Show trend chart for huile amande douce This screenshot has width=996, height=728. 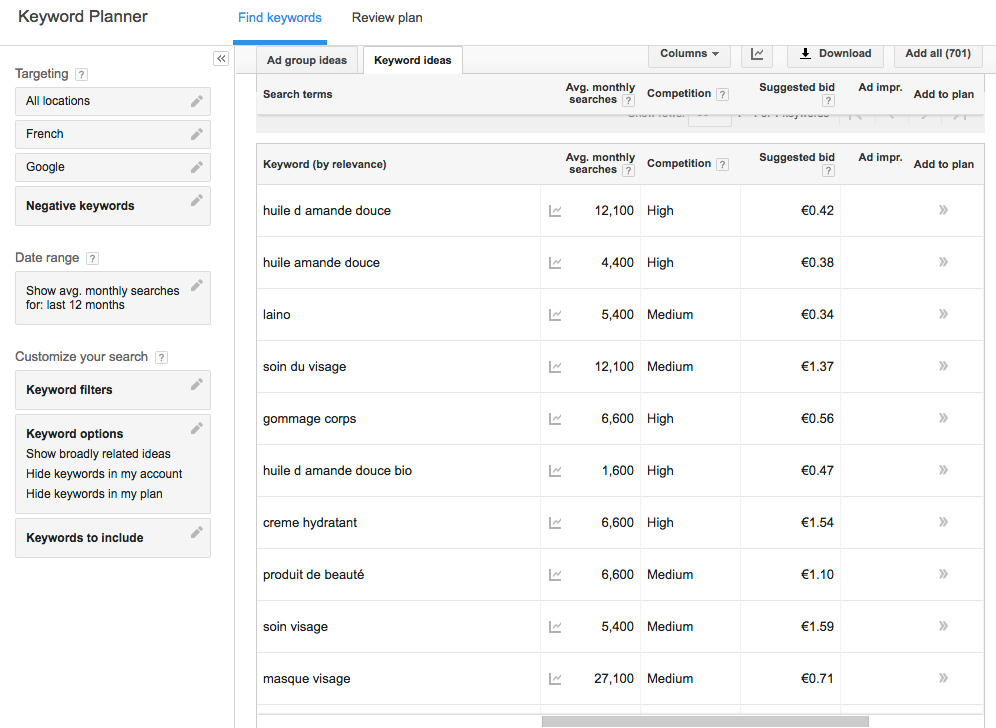pyautogui.click(x=555, y=263)
